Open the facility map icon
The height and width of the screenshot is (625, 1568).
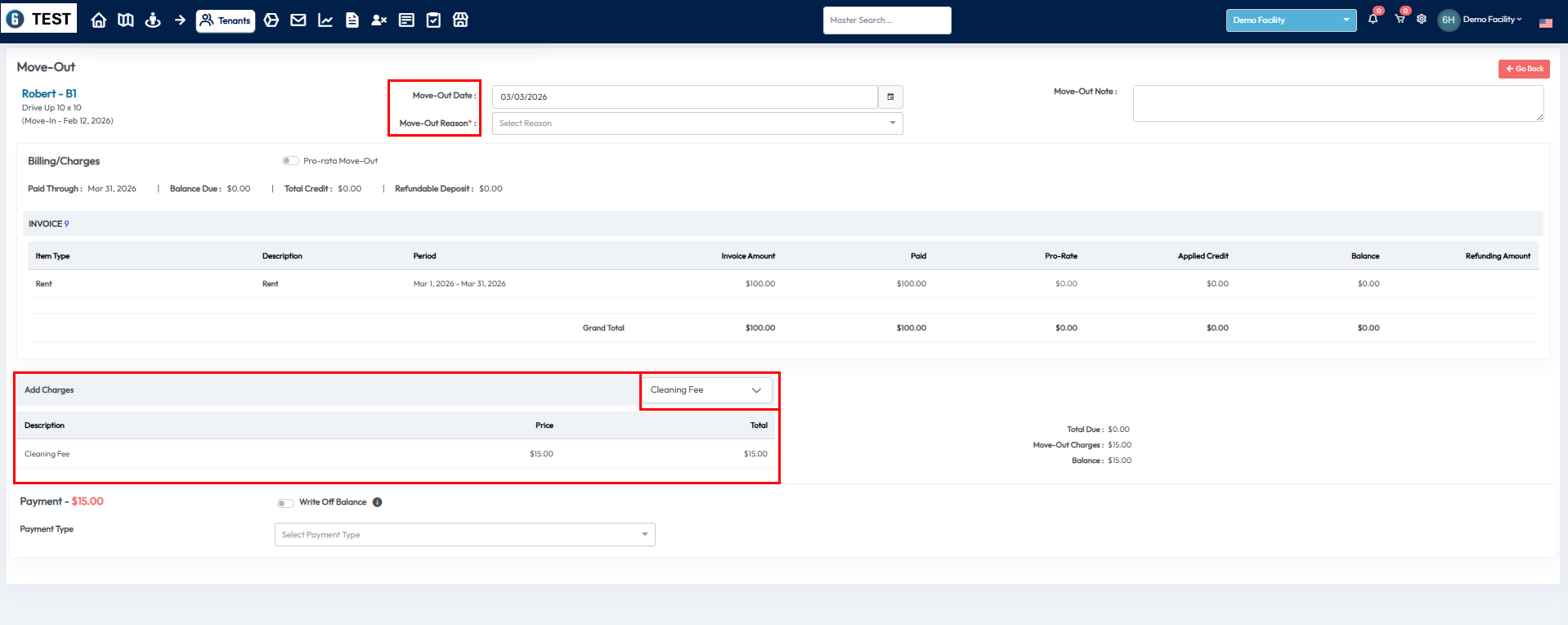pyautogui.click(x=126, y=20)
